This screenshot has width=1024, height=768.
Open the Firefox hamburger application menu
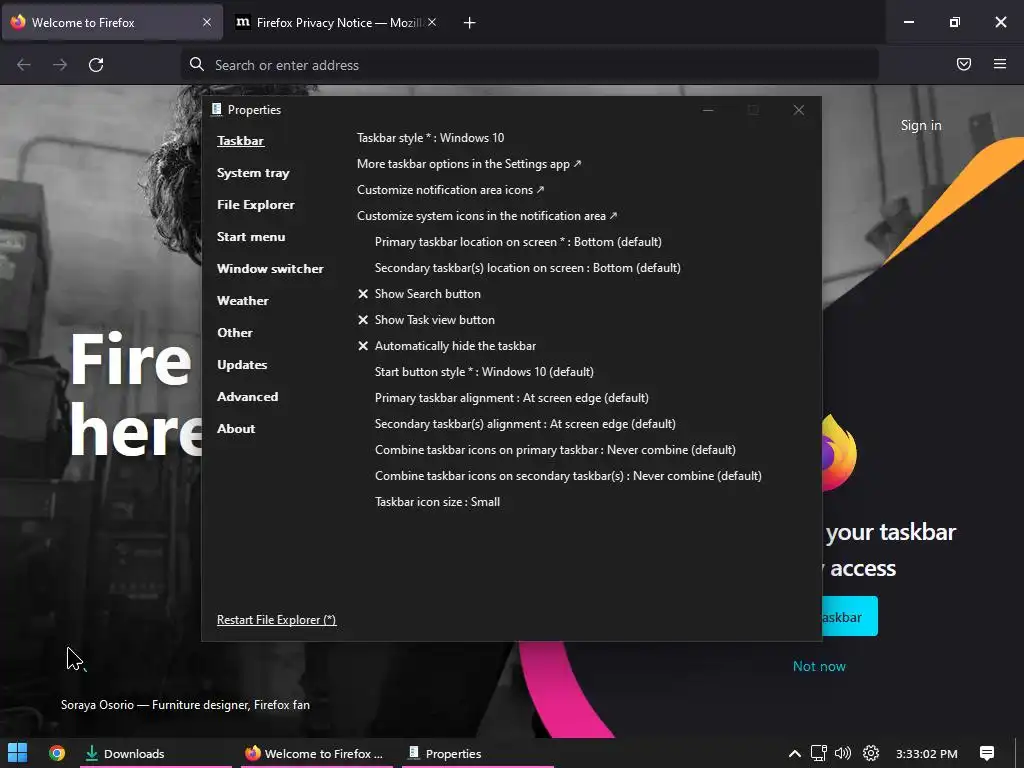(x=1000, y=64)
